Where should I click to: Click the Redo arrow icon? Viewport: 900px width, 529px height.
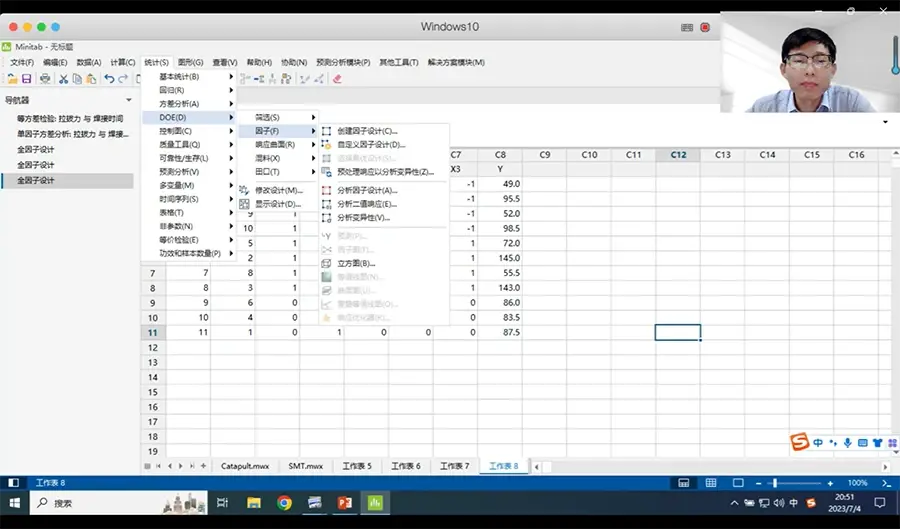tap(123, 79)
